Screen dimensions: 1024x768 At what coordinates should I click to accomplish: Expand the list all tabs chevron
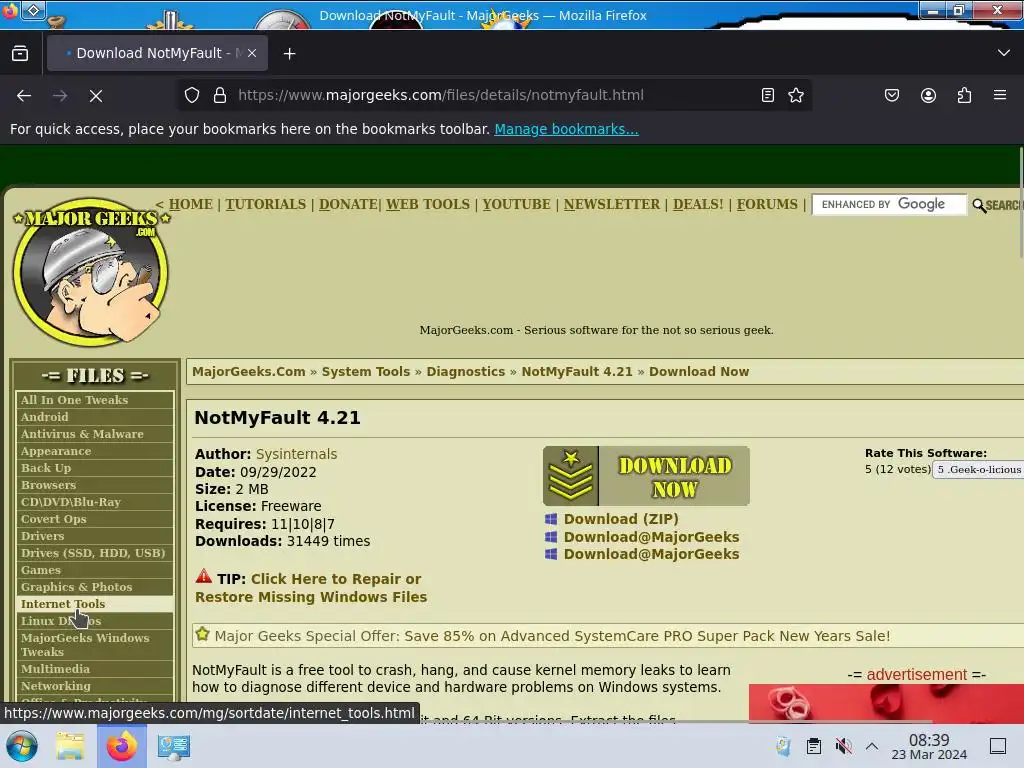click(1004, 53)
